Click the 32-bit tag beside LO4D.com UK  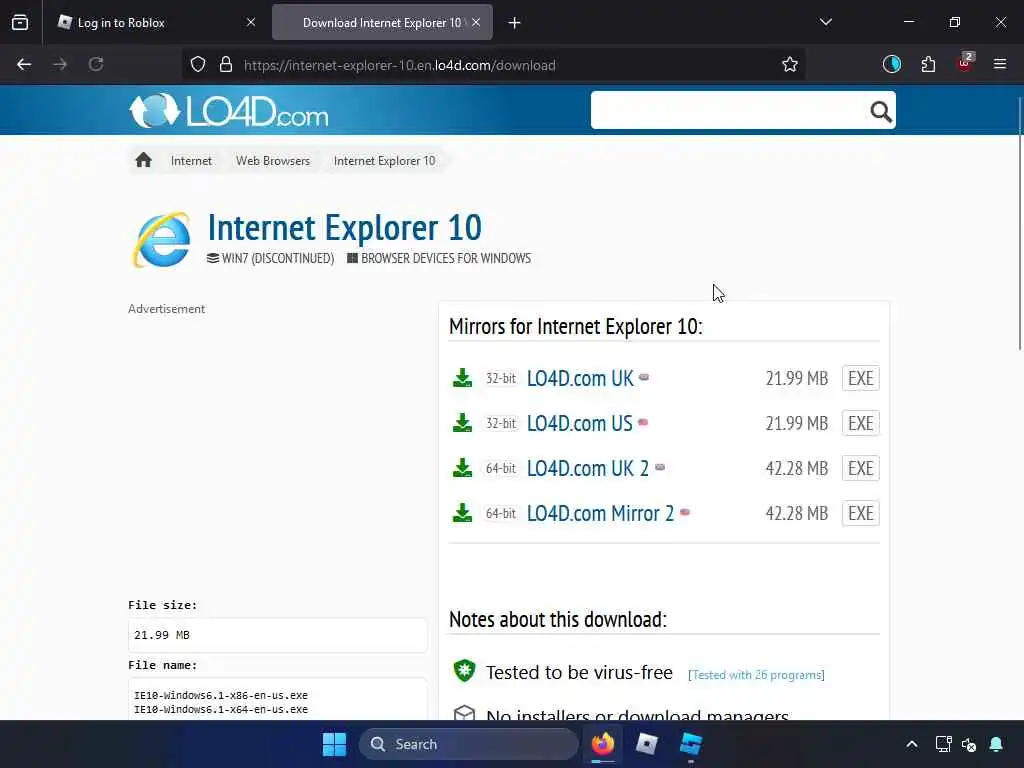pos(501,378)
